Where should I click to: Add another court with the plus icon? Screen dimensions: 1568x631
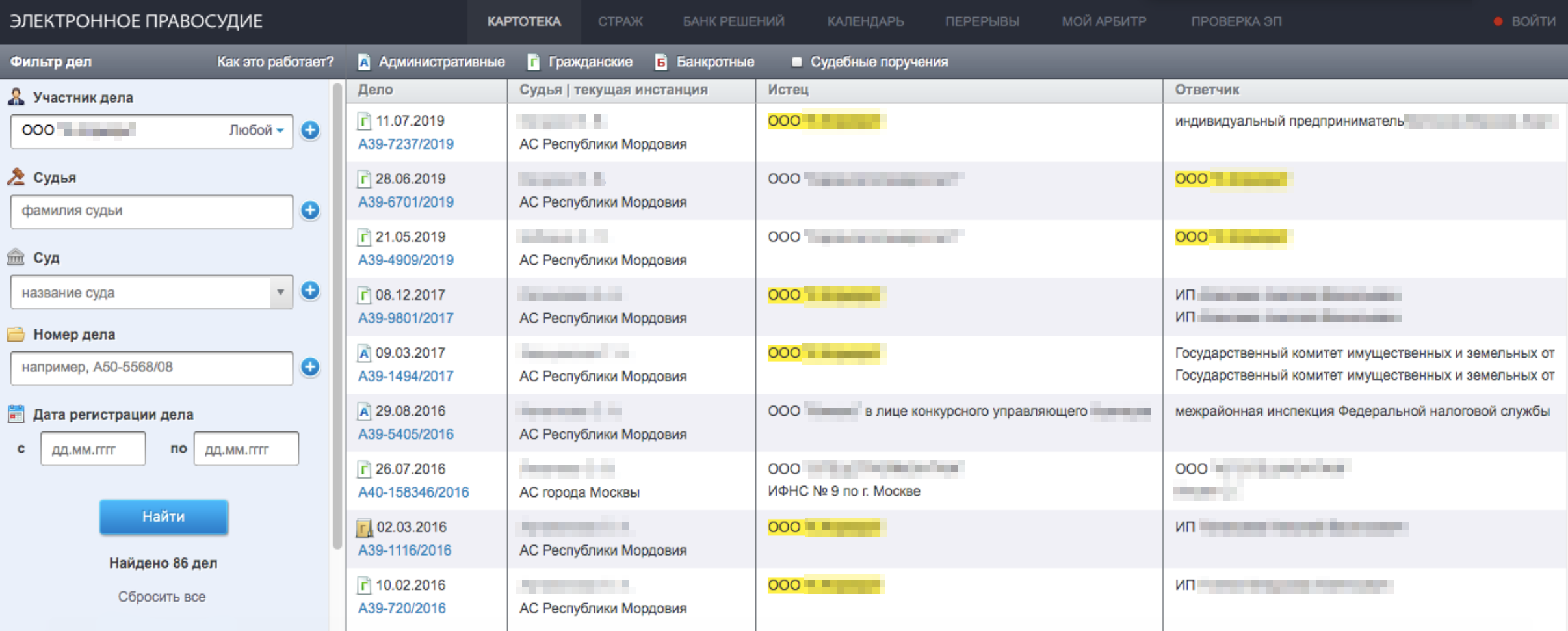coord(310,290)
